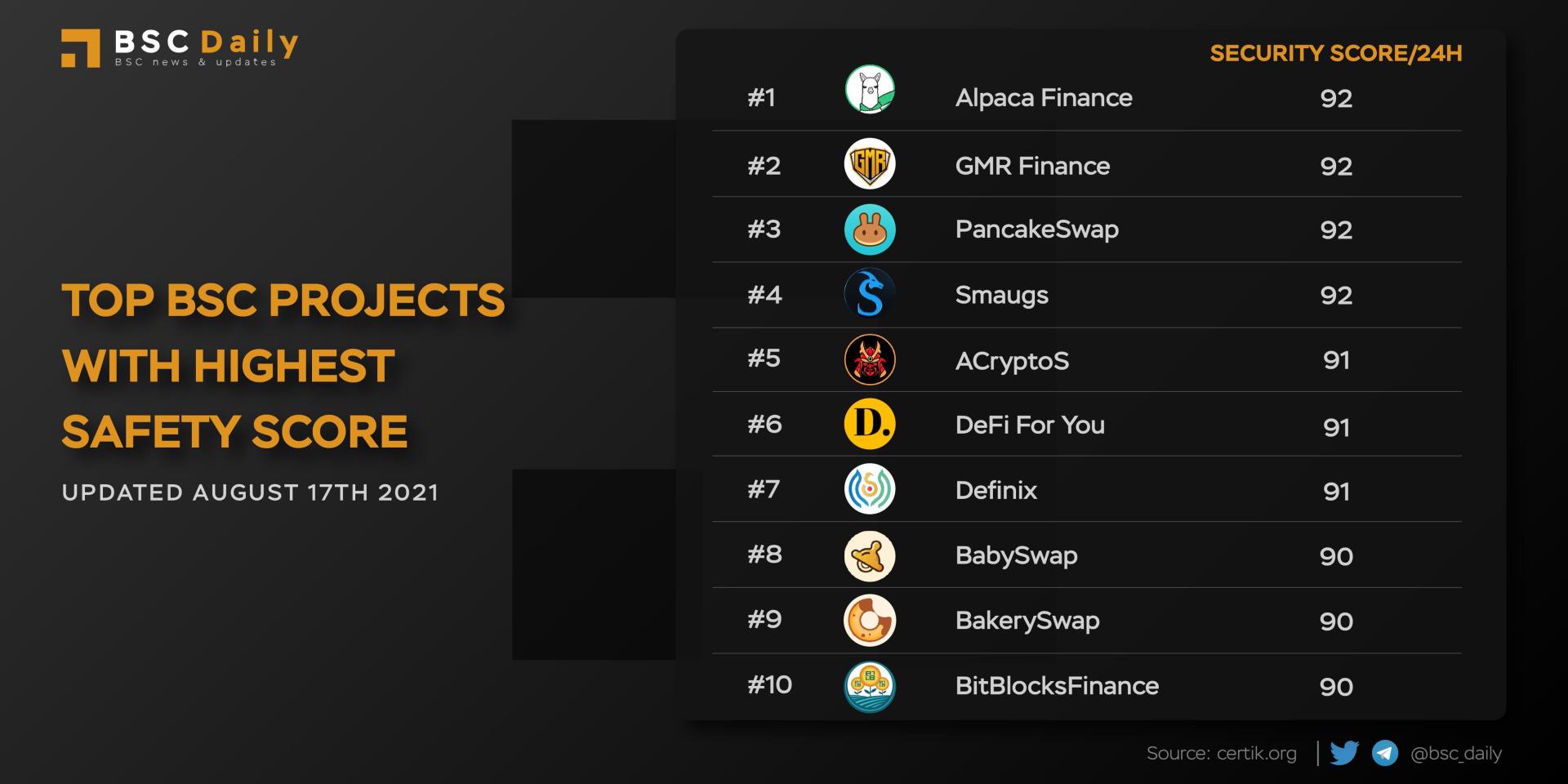
Task: Click the GMR Finance shield logo
Action: (870, 164)
